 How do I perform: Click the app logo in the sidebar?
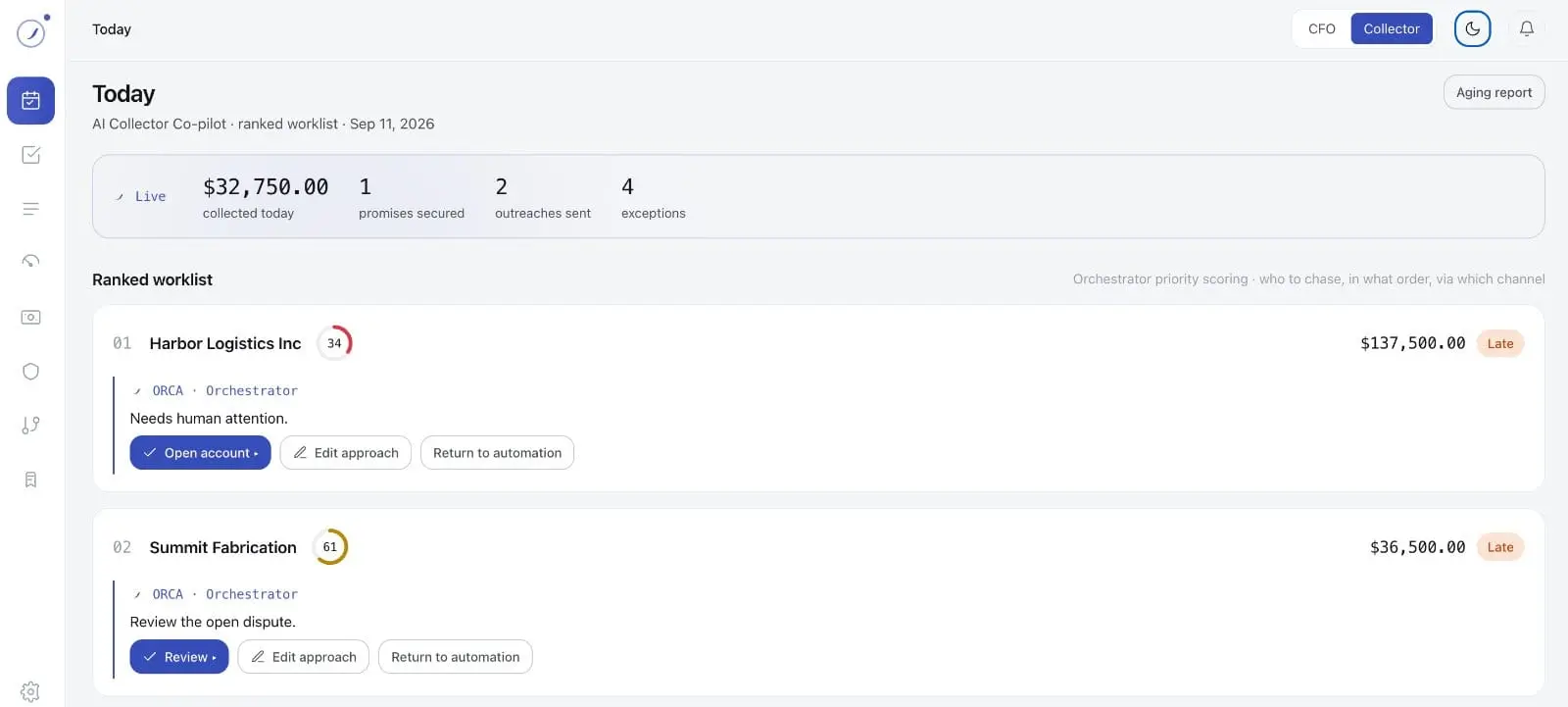(x=32, y=31)
